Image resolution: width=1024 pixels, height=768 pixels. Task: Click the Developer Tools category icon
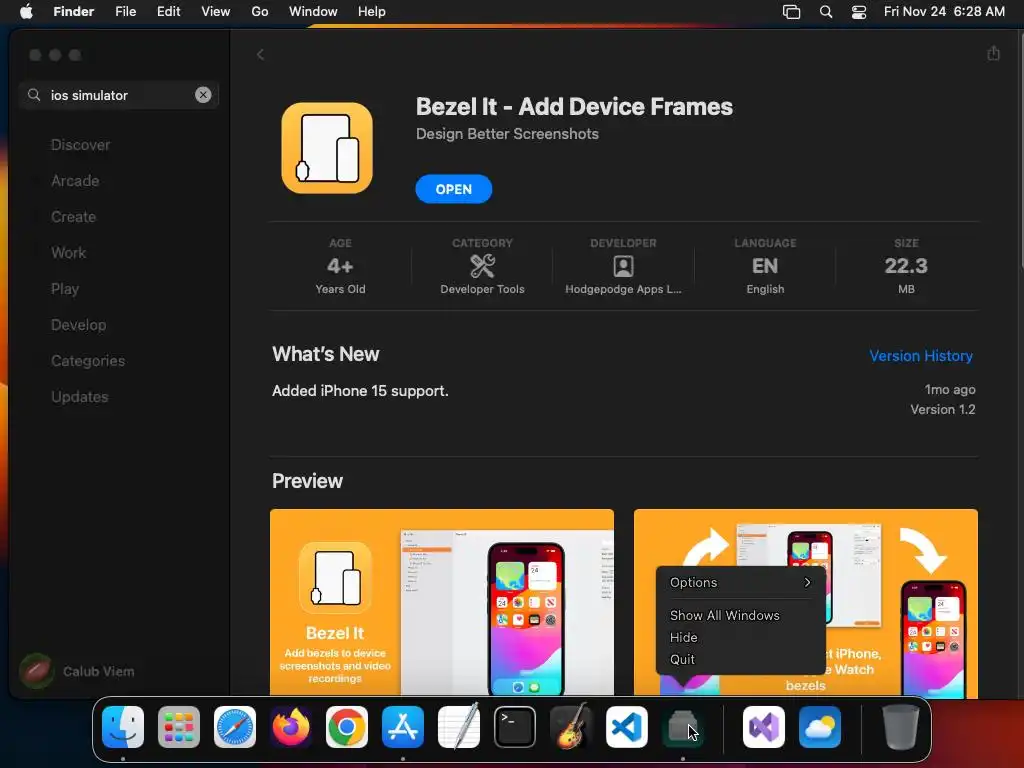tap(483, 266)
